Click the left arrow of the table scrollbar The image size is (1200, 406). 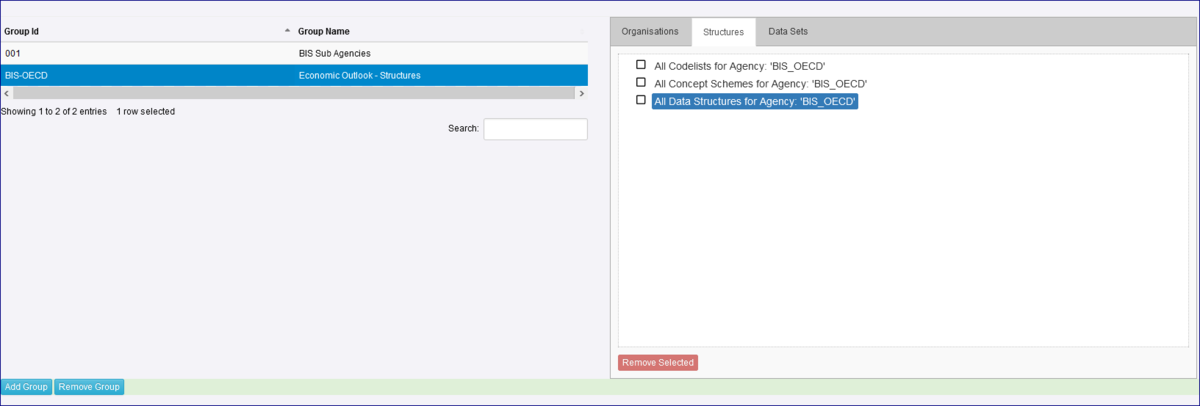click(x=6, y=93)
